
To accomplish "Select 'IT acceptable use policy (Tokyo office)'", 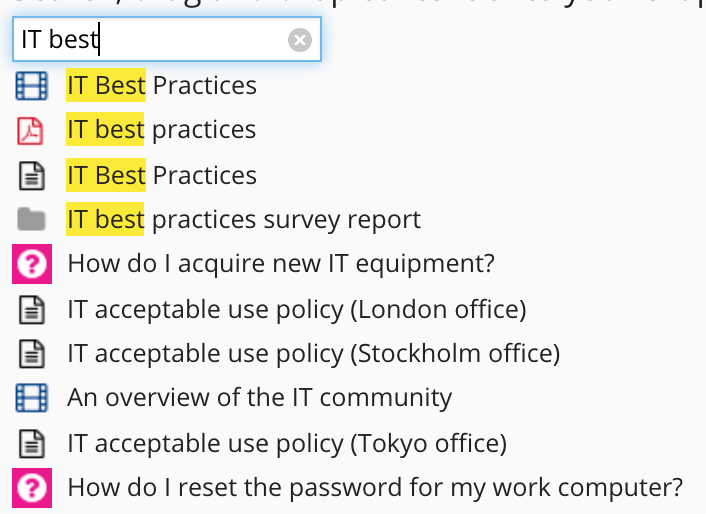I will pos(287,443).
